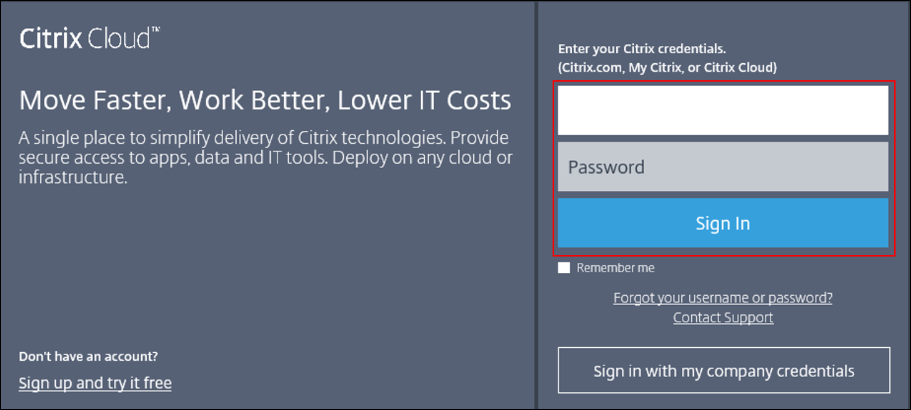
Task: Click the trademark symbol beside Citrix Cloud
Action: click(x=155, y=32)
